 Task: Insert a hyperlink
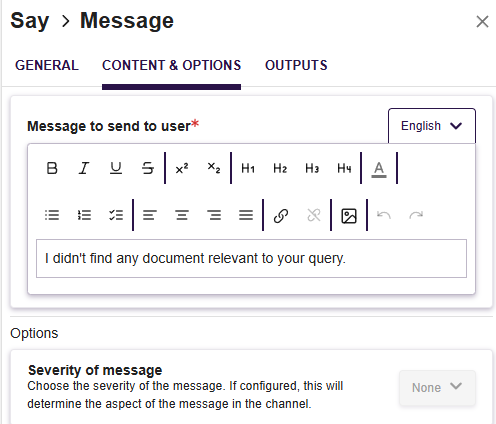(x=281, y=216)
